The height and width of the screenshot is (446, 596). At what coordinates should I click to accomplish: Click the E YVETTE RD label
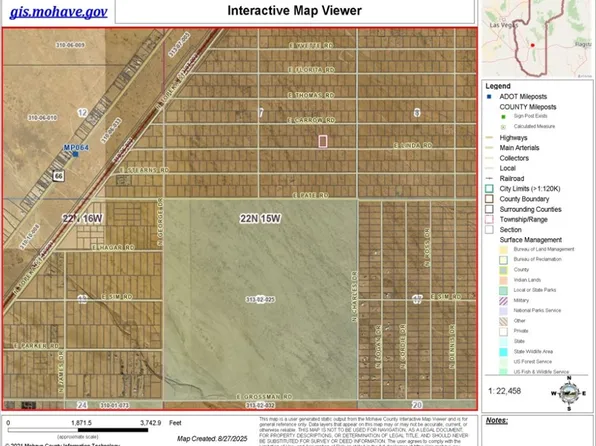coord(311,45)
